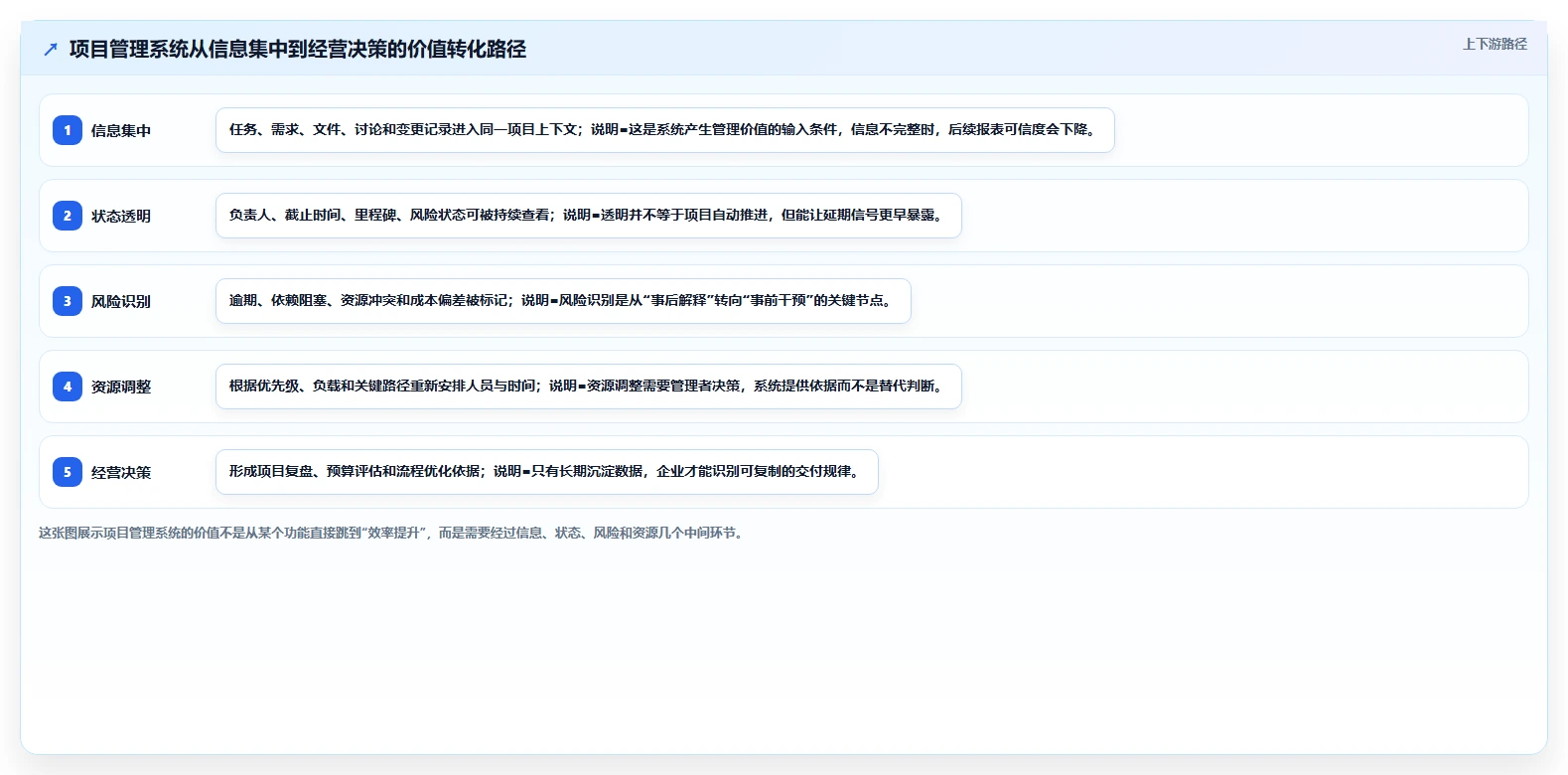Select the 资源调整 step label
Screen dimensions: 1568x775
point(121,387)
